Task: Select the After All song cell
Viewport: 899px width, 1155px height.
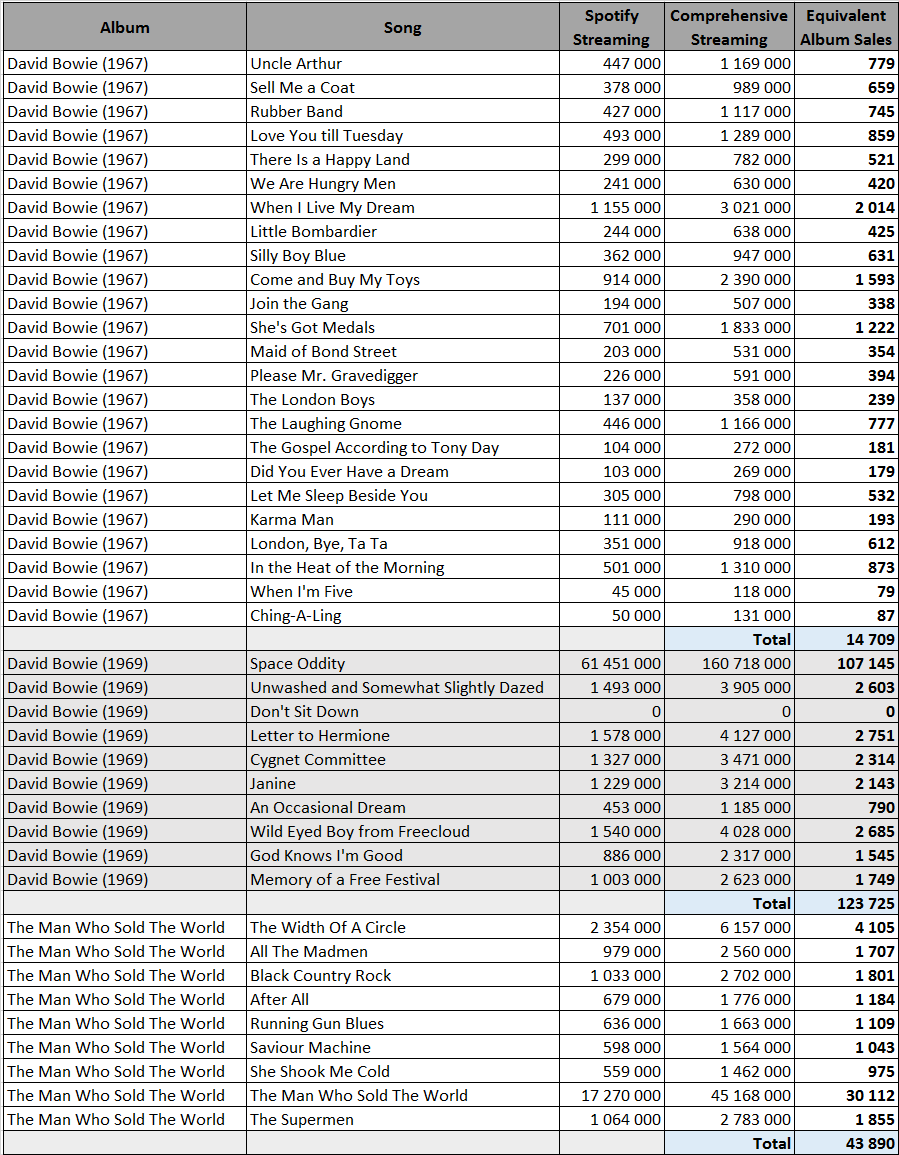Action: [x=402, y=1000]
